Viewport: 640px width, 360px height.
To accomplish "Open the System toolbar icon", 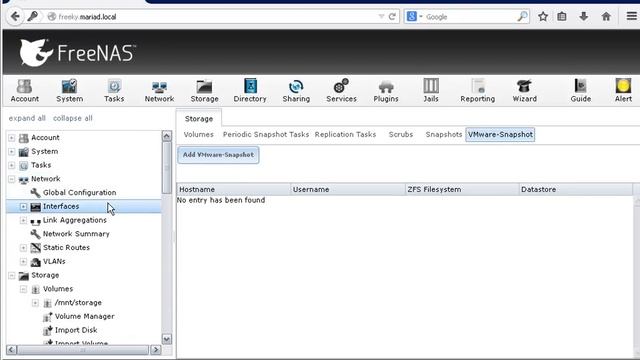I will click(x=69, y=90).
